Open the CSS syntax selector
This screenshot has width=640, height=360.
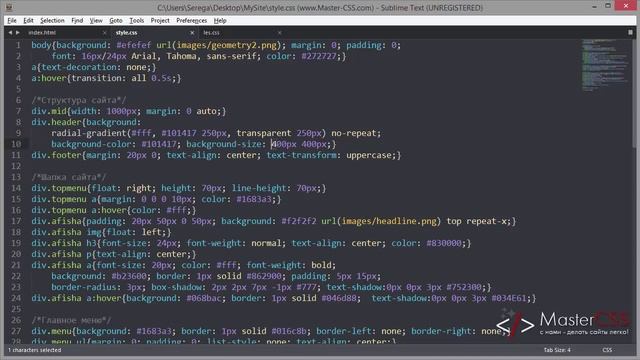pos(607,350)
